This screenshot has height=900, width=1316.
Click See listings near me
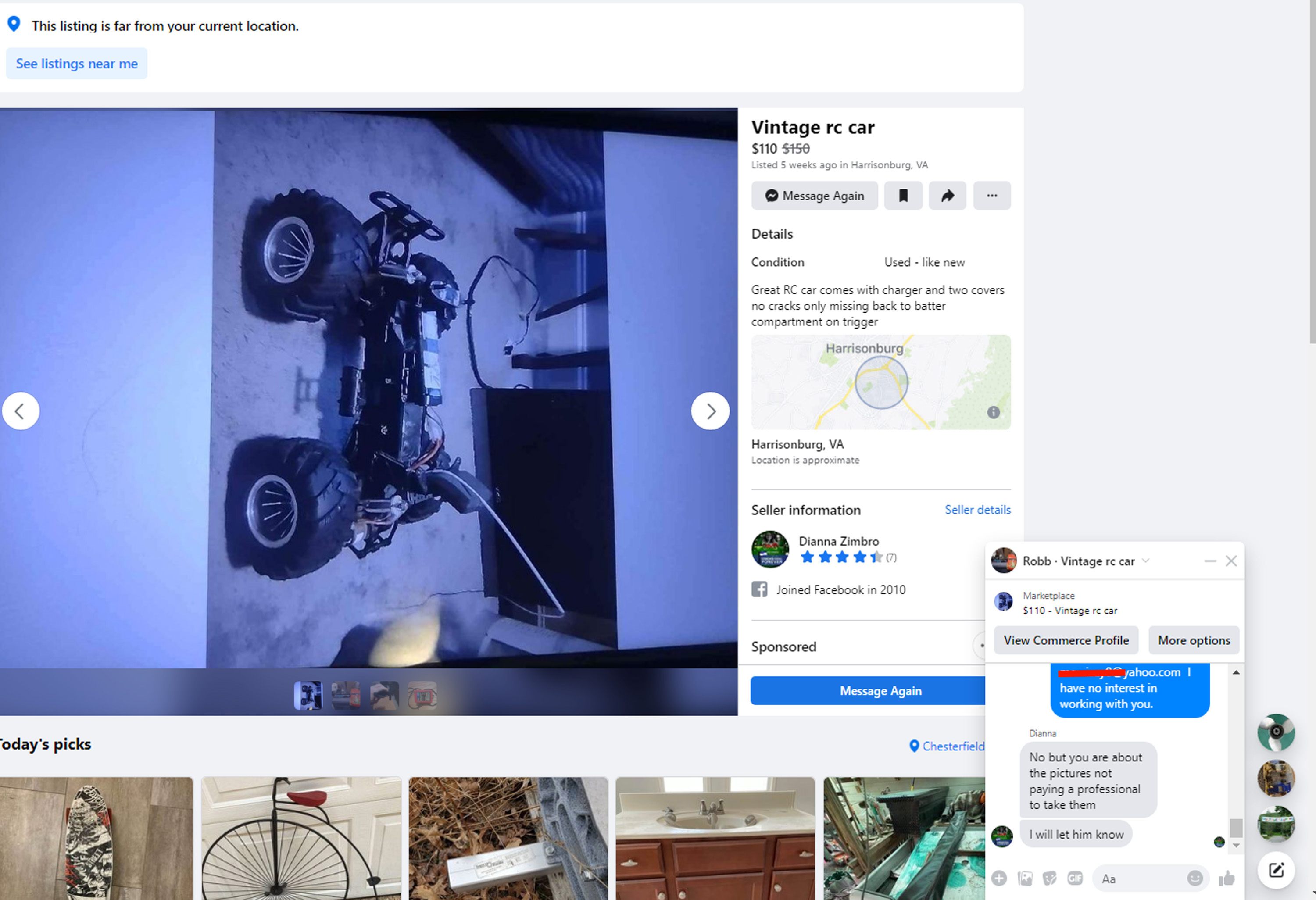click(x=76, y=64)
